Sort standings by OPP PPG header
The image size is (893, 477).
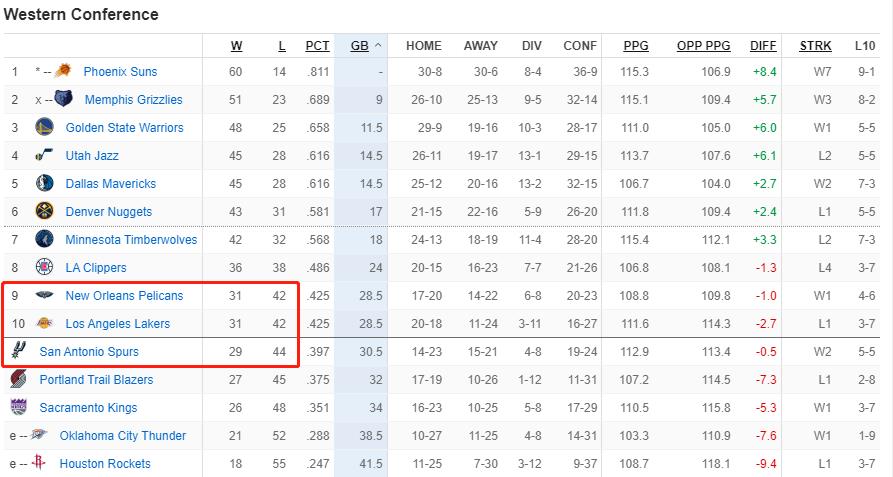point(704,45)
